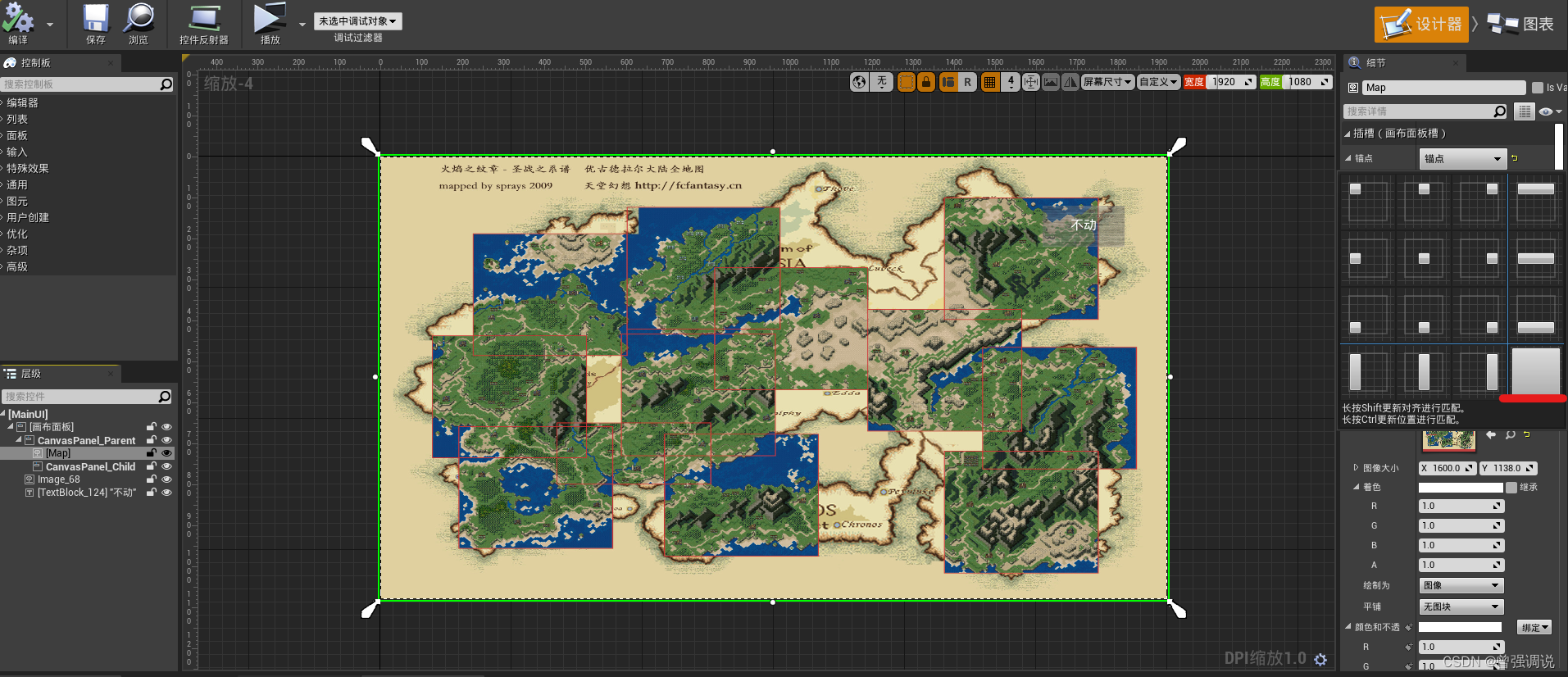
Task: Reset anchors with yellow revert arrow
Action: click(x=1515, y=158)
